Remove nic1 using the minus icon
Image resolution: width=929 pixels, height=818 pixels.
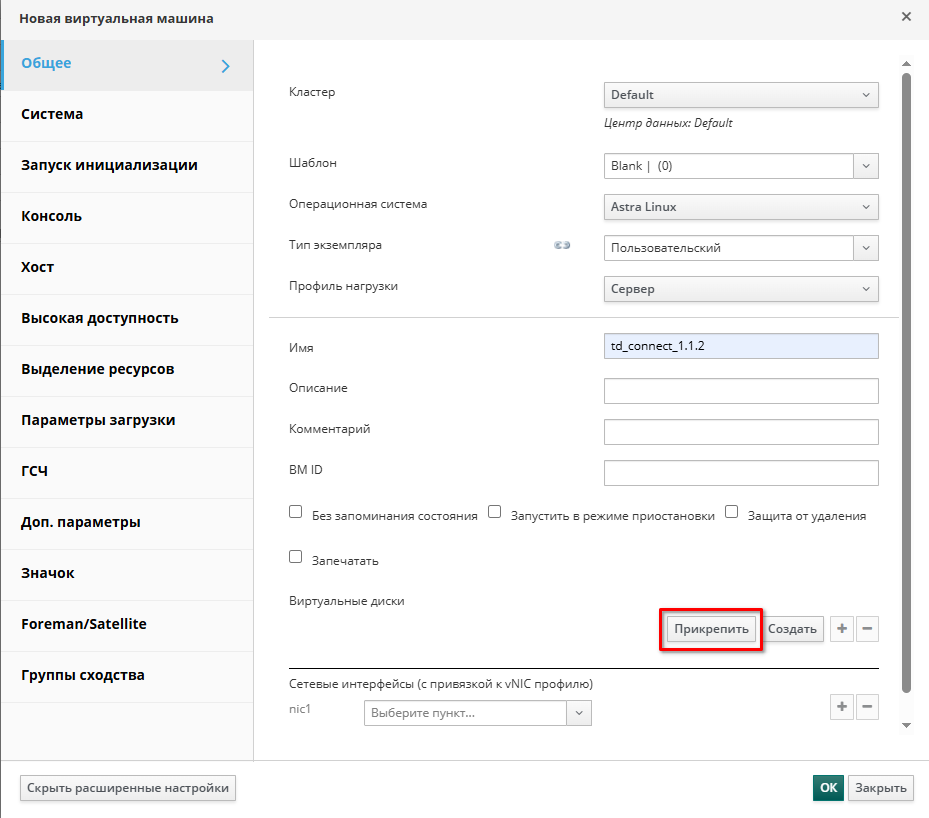point(867,707)
